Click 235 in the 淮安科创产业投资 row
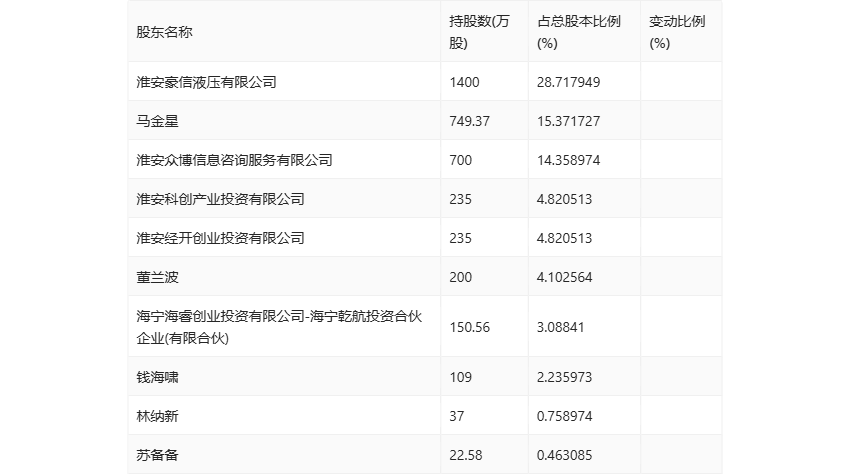Image resolution: width=850 pixels, height=474 pixels. tap(460, 199)
